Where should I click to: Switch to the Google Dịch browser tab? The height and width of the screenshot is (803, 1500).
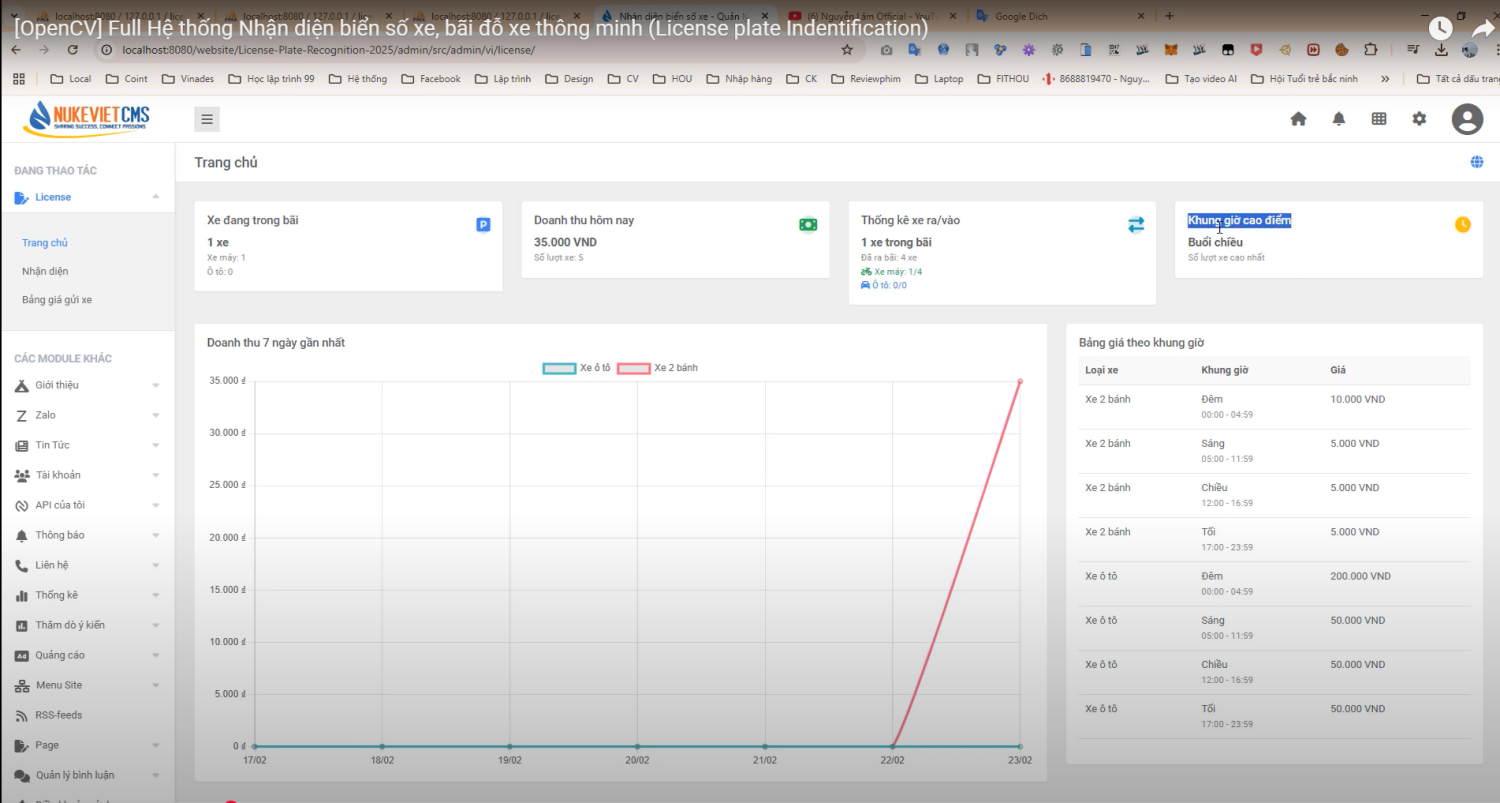click(x=1058, y=16)
